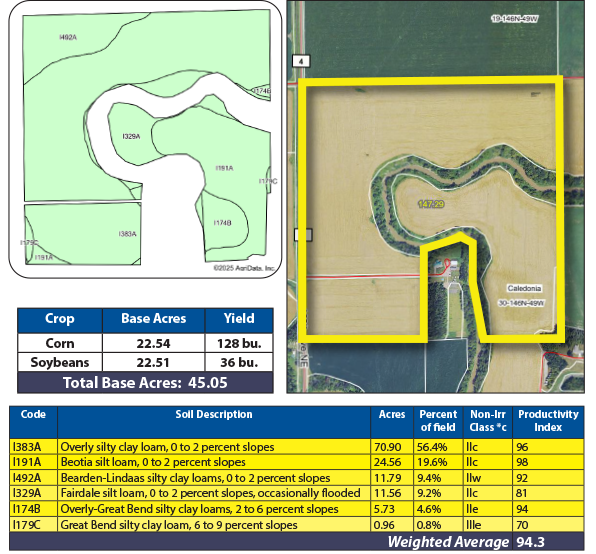Select the I492A zone on soil map
The height and width of the screenshot is (554, 596).
coord(68,37)
